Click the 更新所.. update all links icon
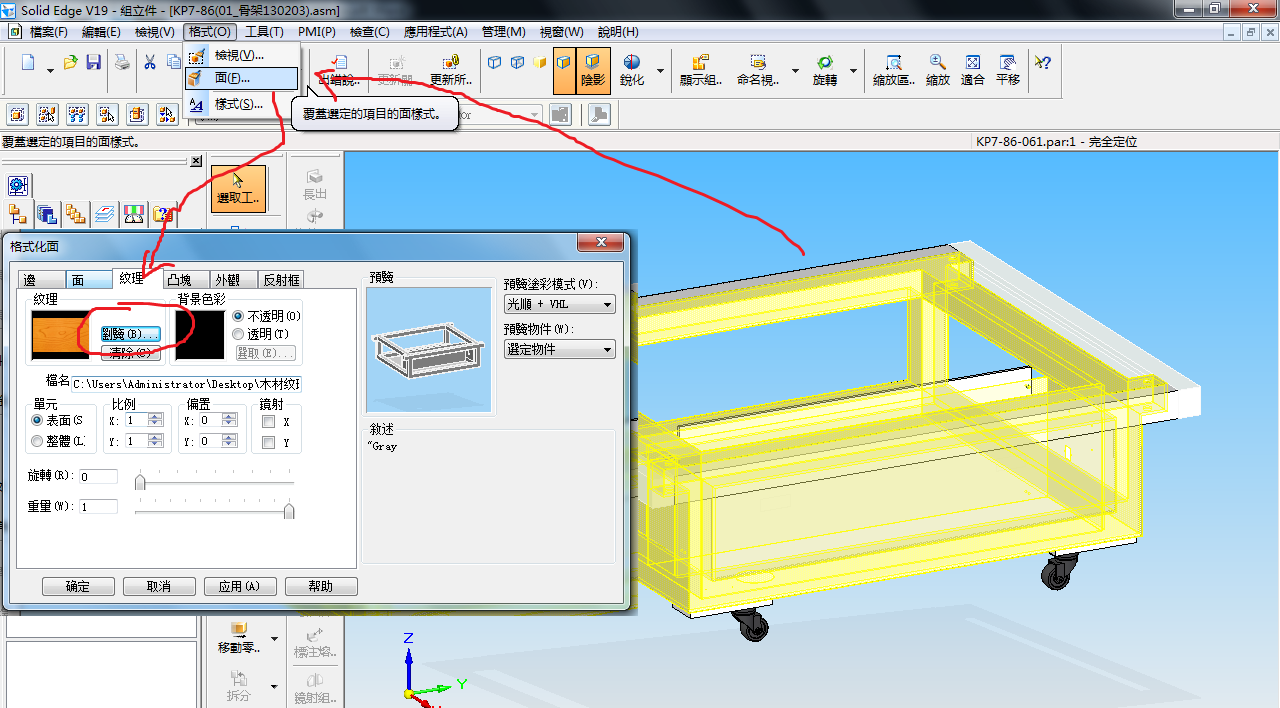1280x708 pixels. tap(451, 70)
